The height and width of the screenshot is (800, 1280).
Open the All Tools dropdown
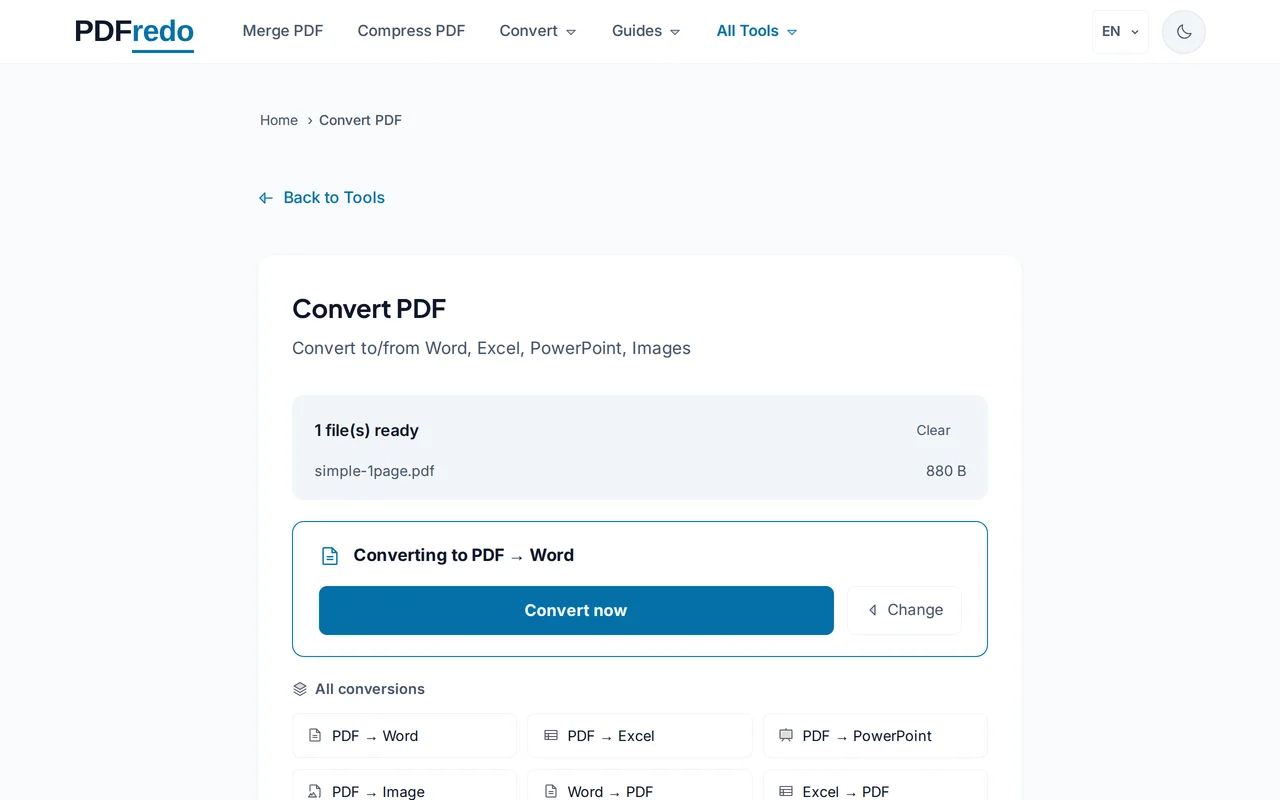pos(756,31)
